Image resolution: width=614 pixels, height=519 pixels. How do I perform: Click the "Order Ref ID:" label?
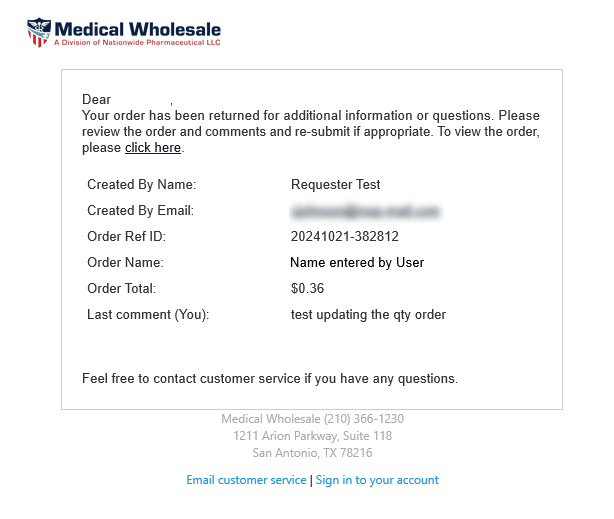[x=126, y=237]
